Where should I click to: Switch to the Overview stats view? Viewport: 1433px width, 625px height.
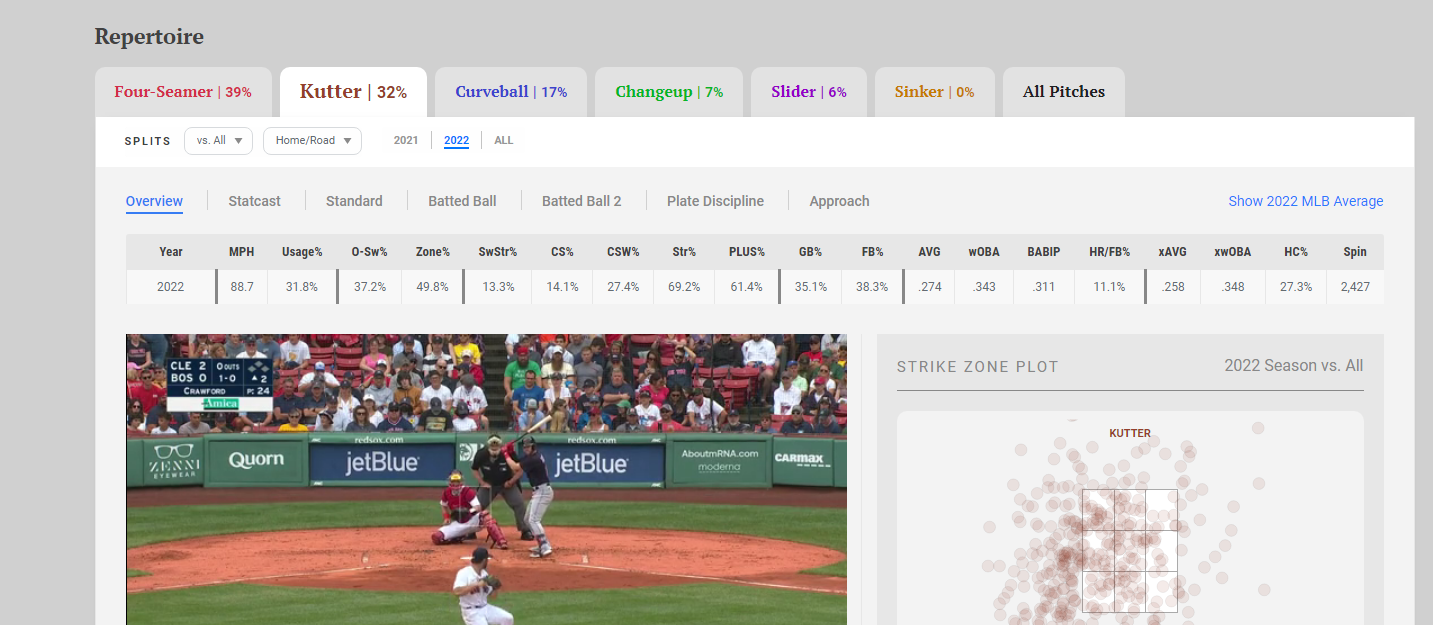click(x=154, y=201)
